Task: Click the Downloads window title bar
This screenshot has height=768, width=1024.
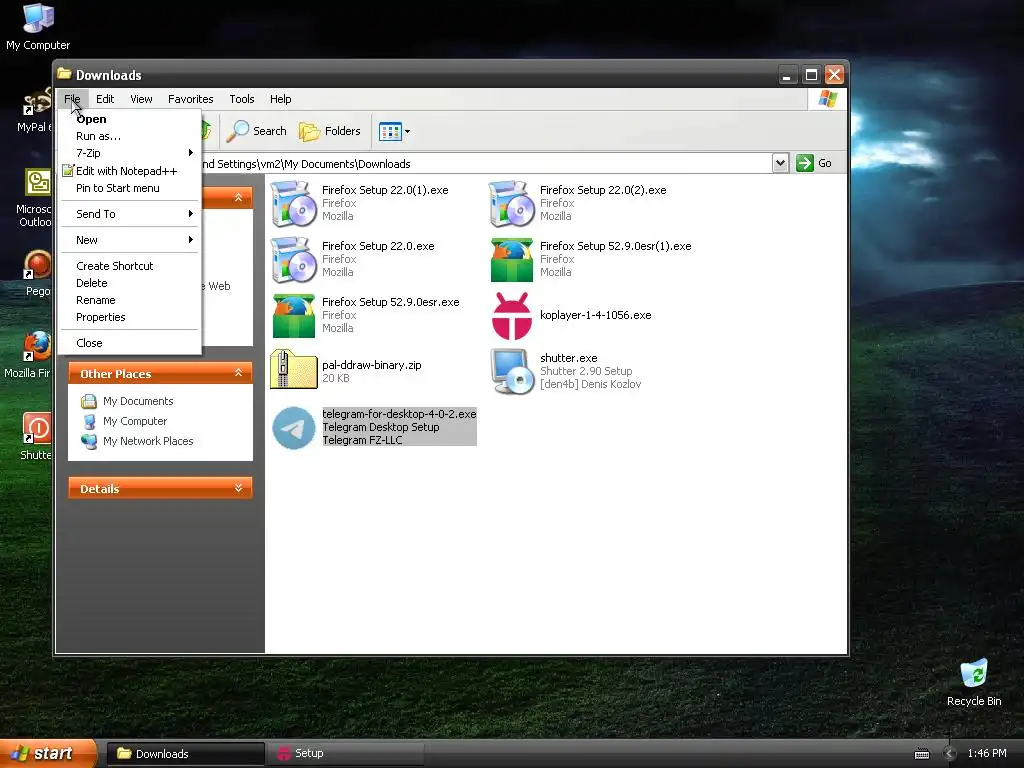Action: tap(418, 74)
